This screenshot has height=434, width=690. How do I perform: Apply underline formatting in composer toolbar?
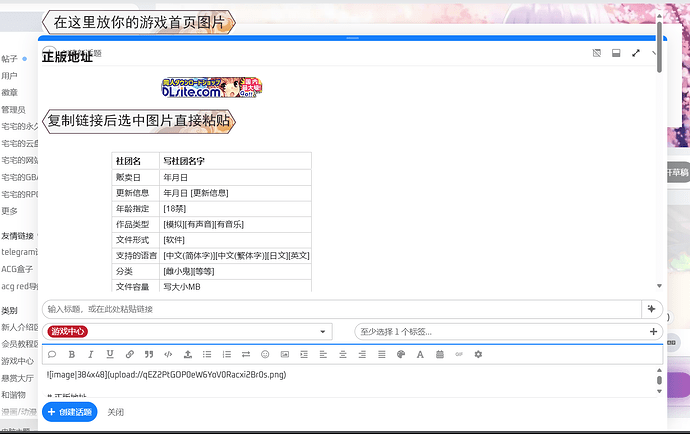110,354
